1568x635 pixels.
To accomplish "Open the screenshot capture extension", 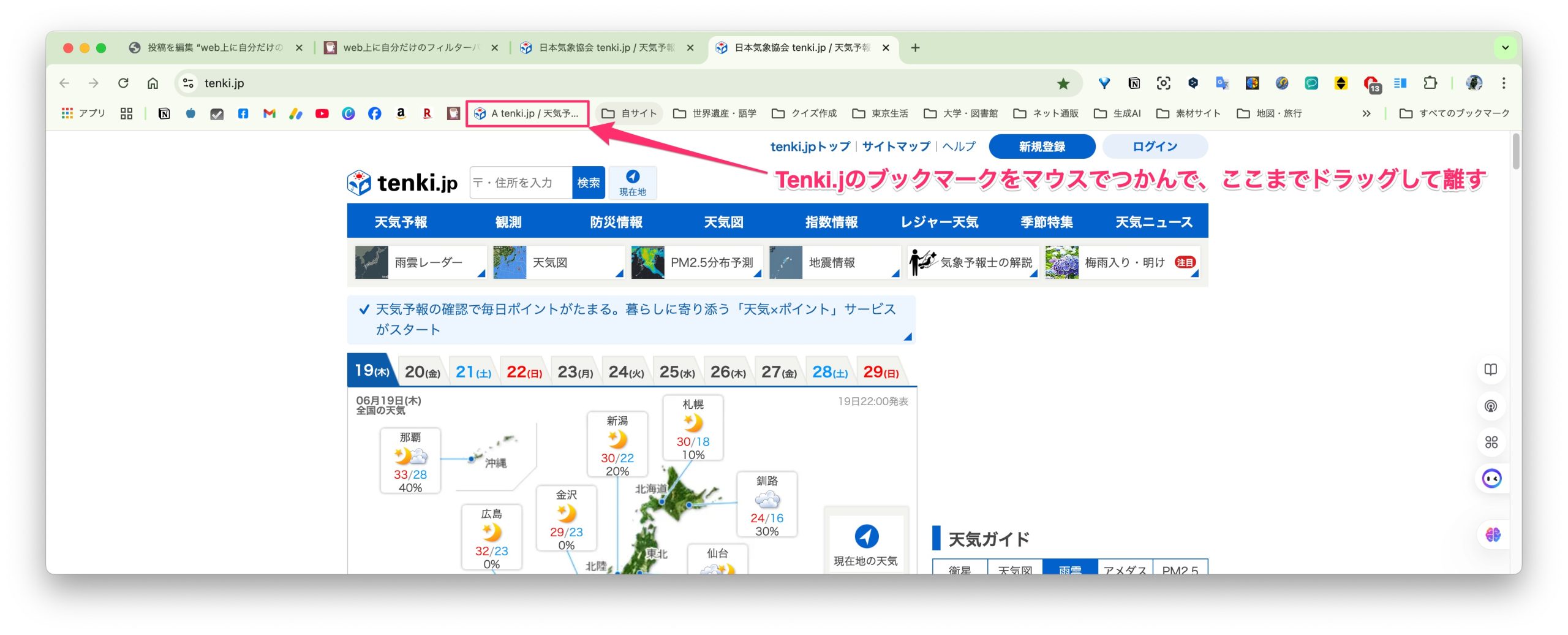I will pyautogui.click(x=1163, y=83).
